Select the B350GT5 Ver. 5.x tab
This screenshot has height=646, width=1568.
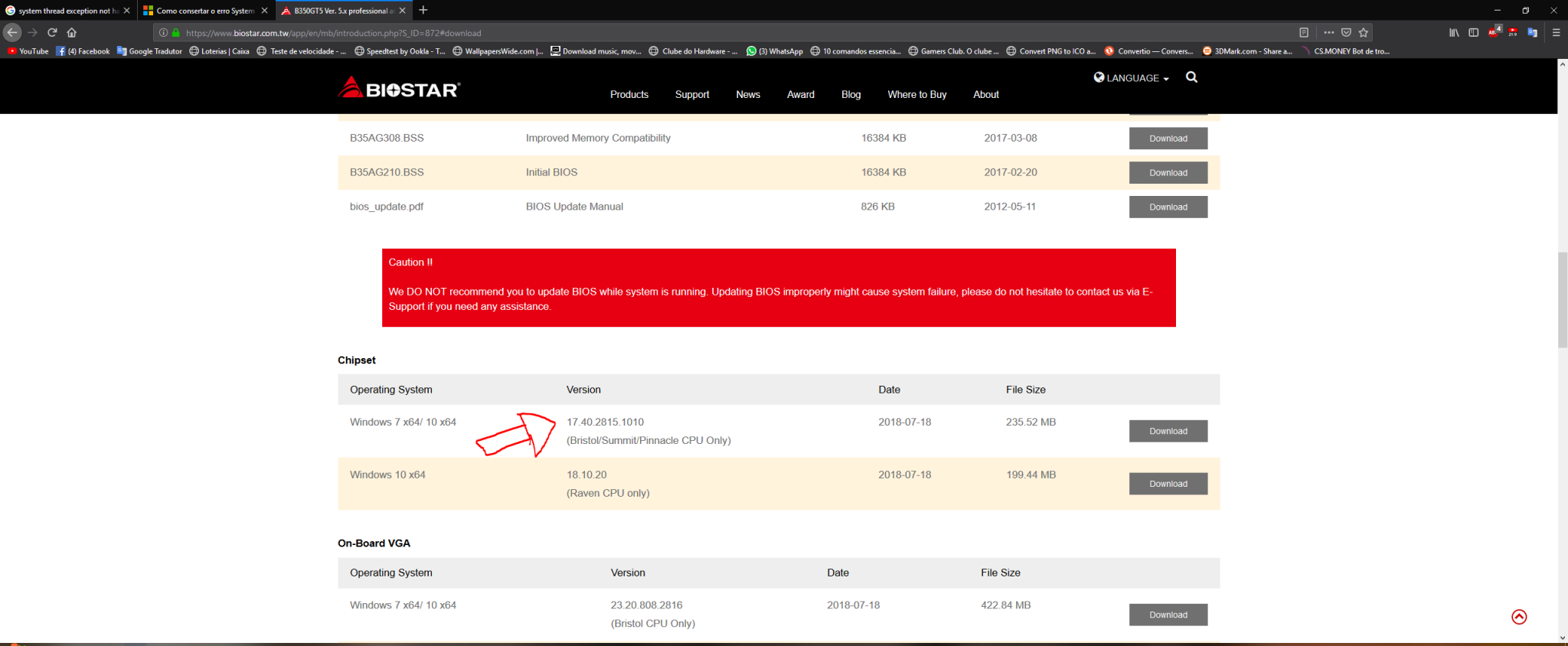click(343, 11)
